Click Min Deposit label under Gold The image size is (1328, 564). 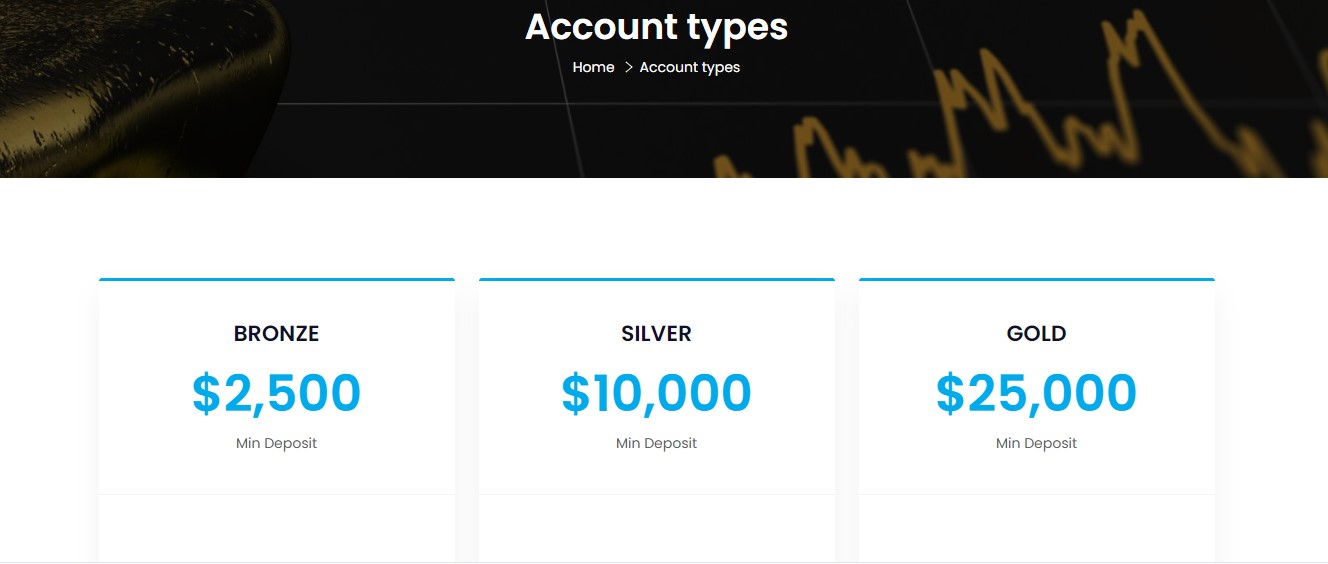tap(1036, 443)
